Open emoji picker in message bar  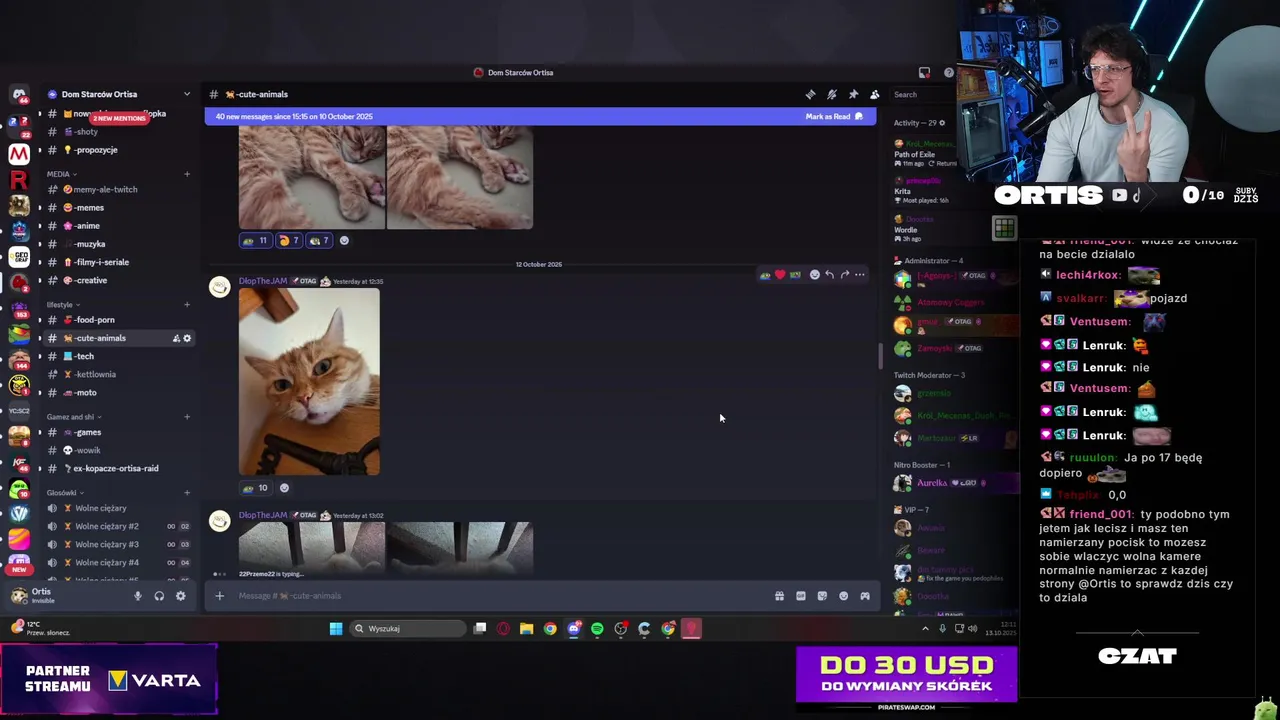844,596
